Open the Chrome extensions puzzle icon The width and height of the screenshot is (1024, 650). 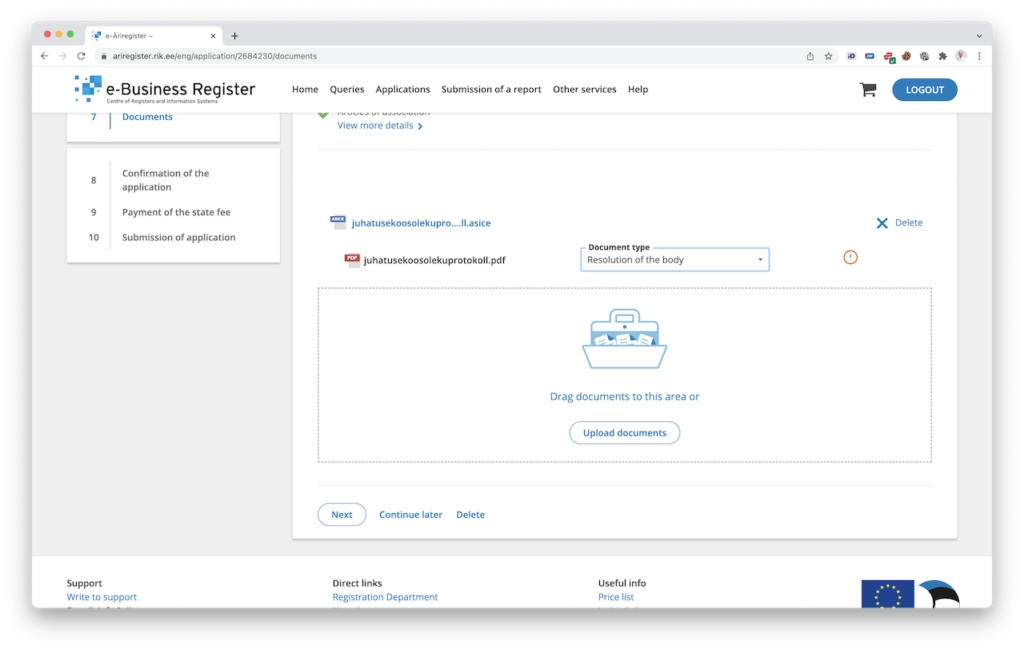[942, 56]
